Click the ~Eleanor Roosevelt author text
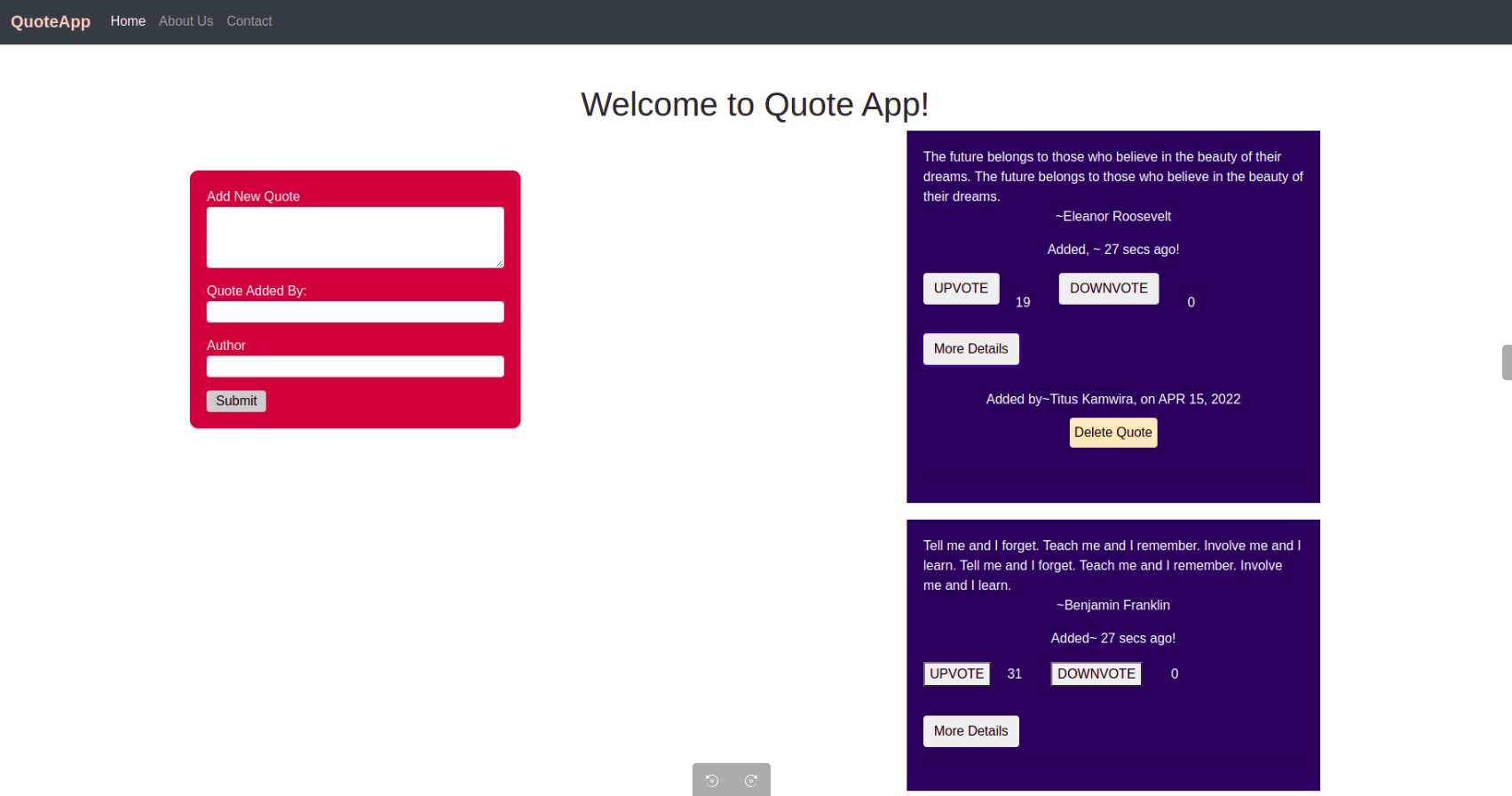The width and height of the screenshot is (1512, 796). (x=1113, y=217)
